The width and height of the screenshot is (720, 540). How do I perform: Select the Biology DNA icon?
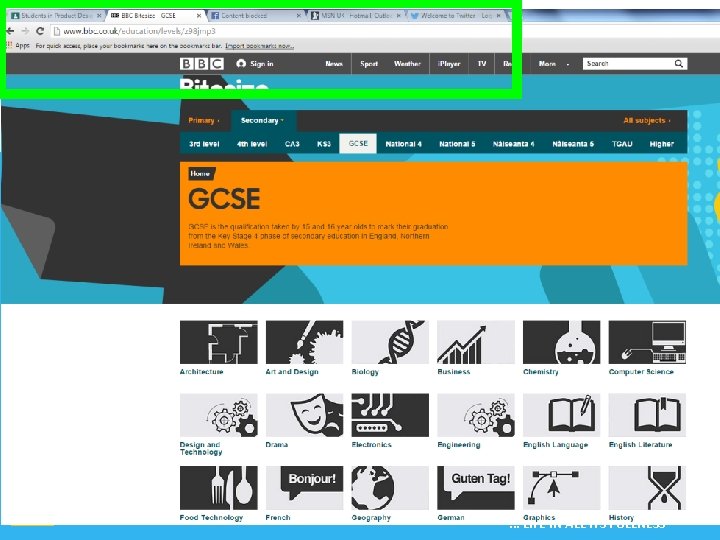pyautogui.click(x=390, y=342)
